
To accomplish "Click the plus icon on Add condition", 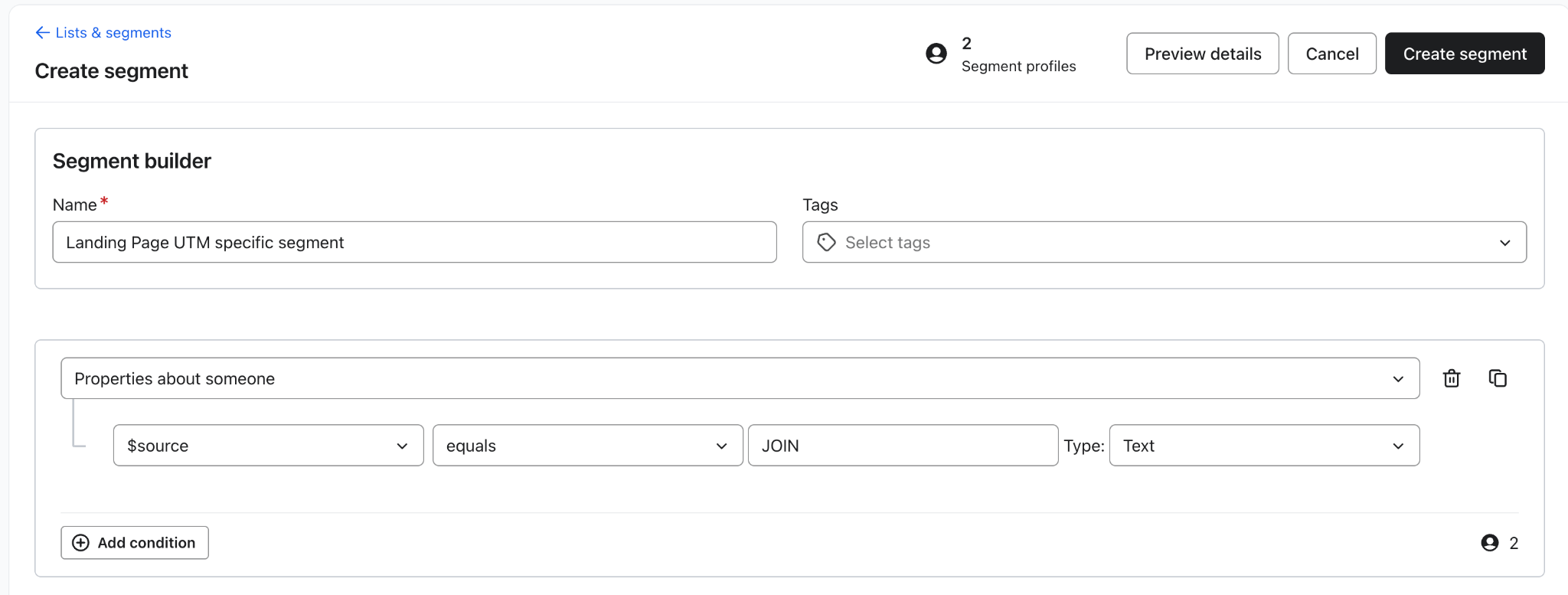I will (80, 543).
